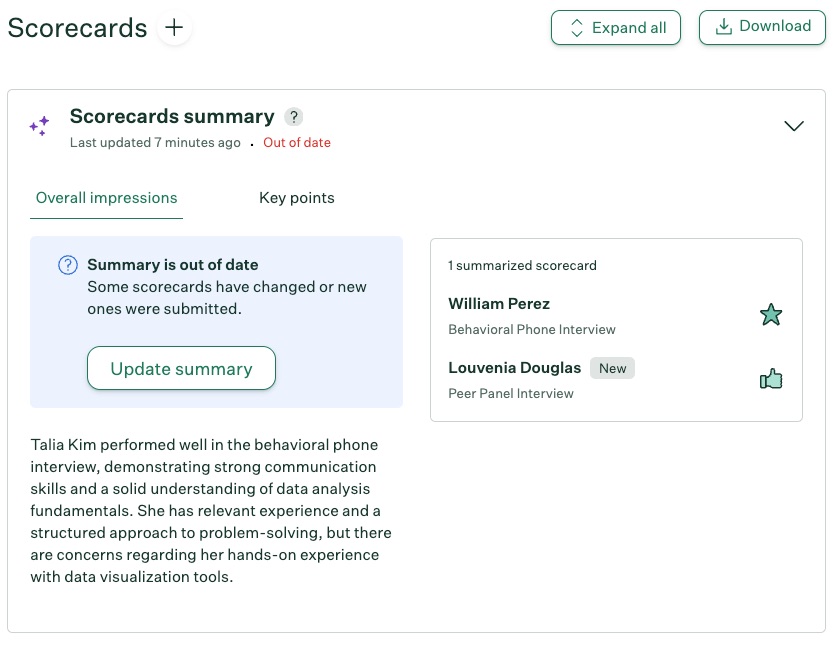
Task: Select the Overall impressions tab
Action: click(106, 198)
